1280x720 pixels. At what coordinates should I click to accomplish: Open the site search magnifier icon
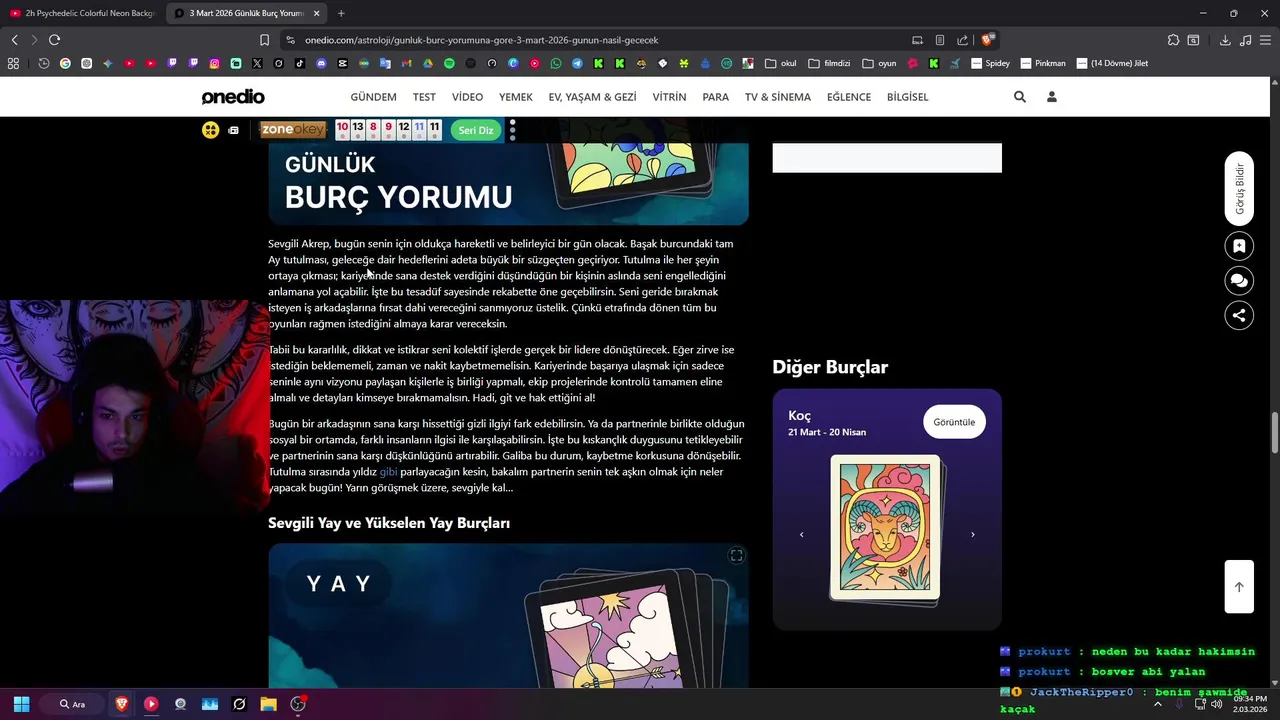click(x=1019, y=97)
